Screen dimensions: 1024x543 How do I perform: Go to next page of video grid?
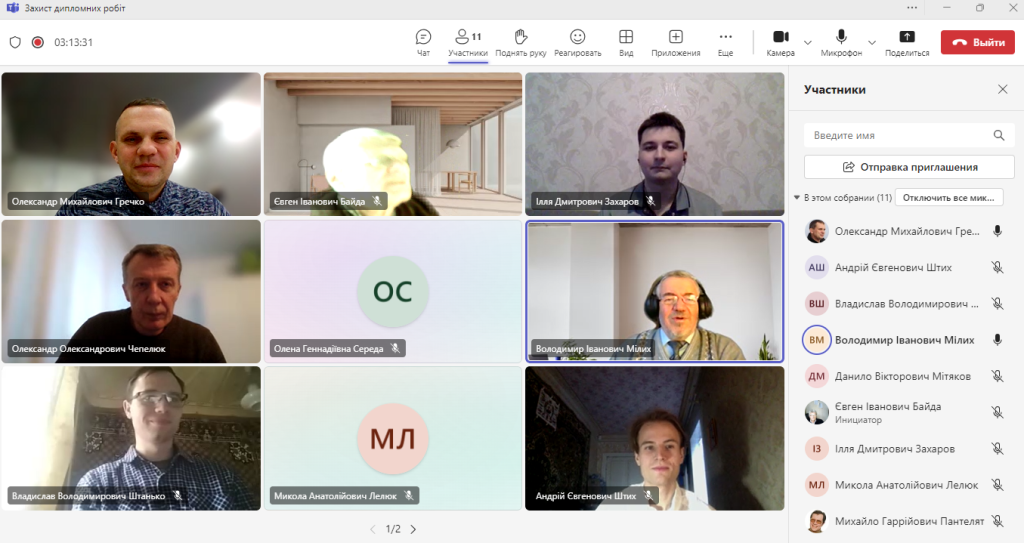click(413, 529)
